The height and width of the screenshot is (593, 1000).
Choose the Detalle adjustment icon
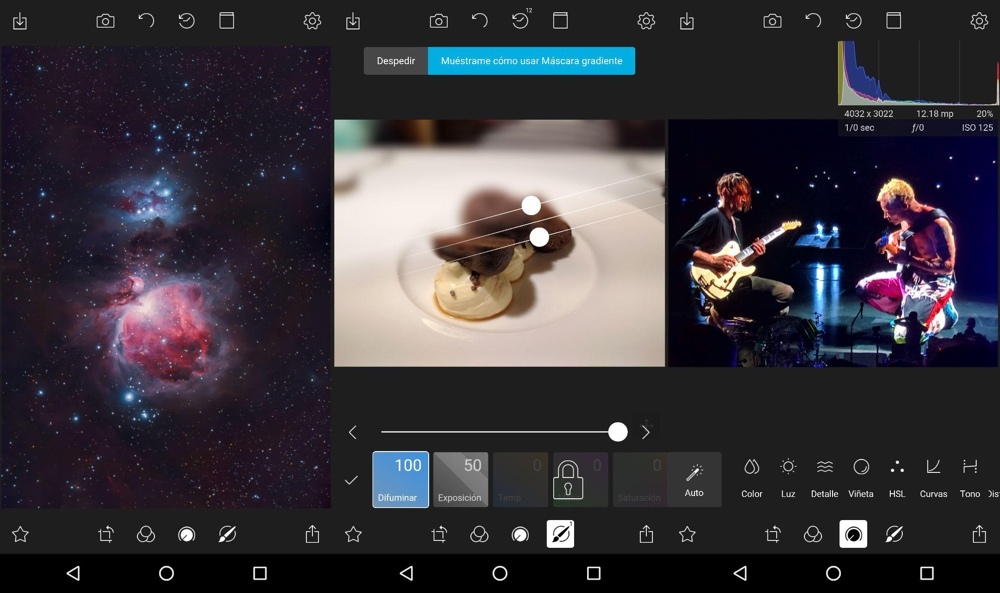pyautogui.click(x=824, y=476)
